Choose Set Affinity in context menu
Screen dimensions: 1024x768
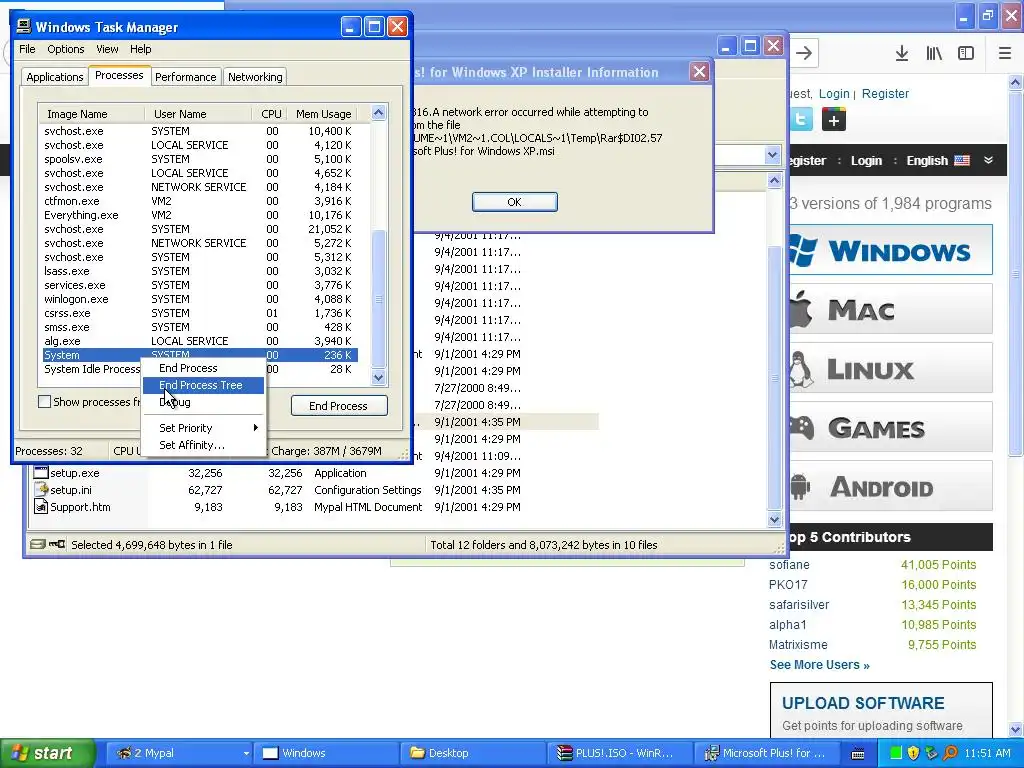point(204,445)
